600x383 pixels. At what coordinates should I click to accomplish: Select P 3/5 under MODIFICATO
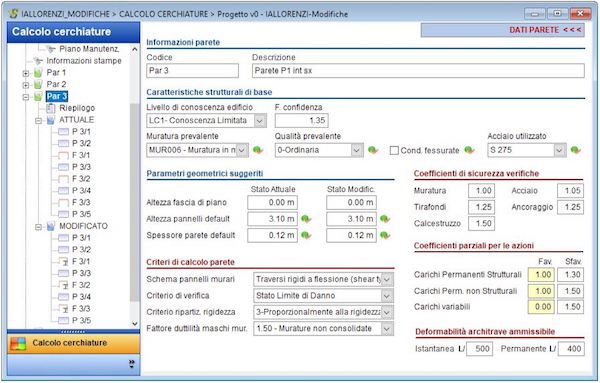point(81,320)
